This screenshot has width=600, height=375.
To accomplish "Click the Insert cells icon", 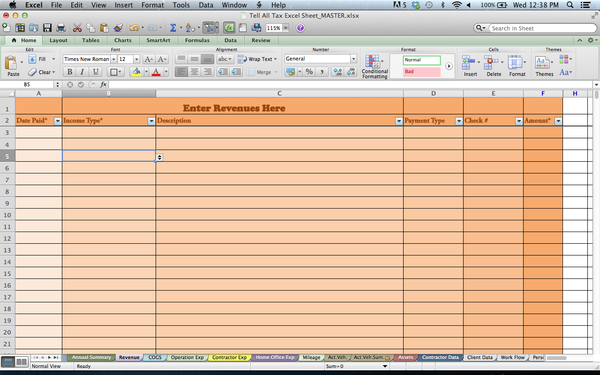I will tap(468, 62).
